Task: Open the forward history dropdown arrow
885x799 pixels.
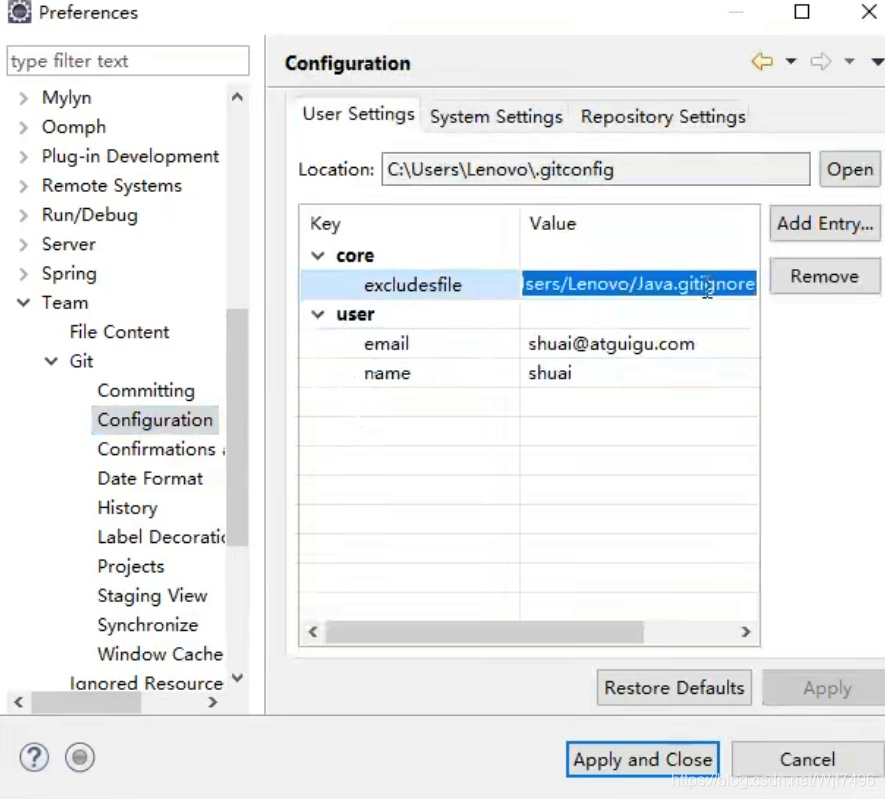Action: pyautogui.click(x=849, y=61)
